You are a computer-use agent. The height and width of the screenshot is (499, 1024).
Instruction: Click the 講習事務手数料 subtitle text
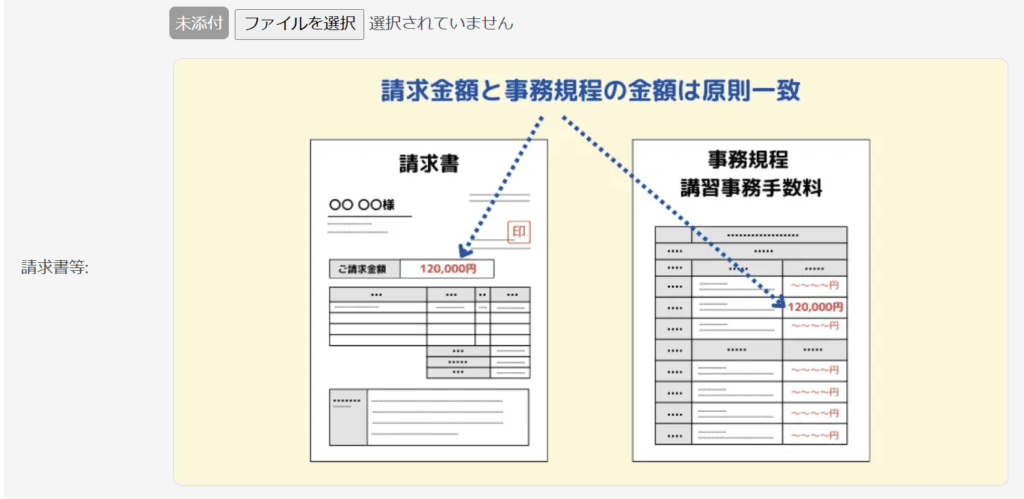click(750, 188)
